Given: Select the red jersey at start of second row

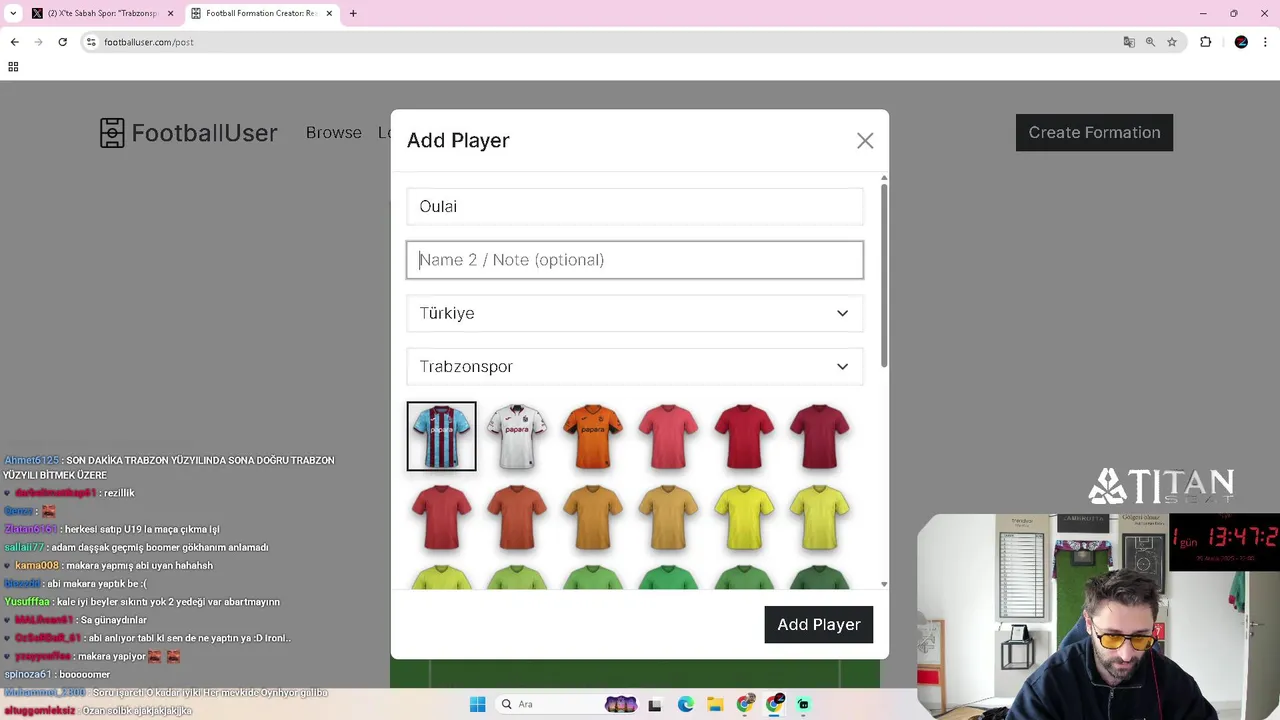Looking at the screenshot, I should [x=441, y=517].
